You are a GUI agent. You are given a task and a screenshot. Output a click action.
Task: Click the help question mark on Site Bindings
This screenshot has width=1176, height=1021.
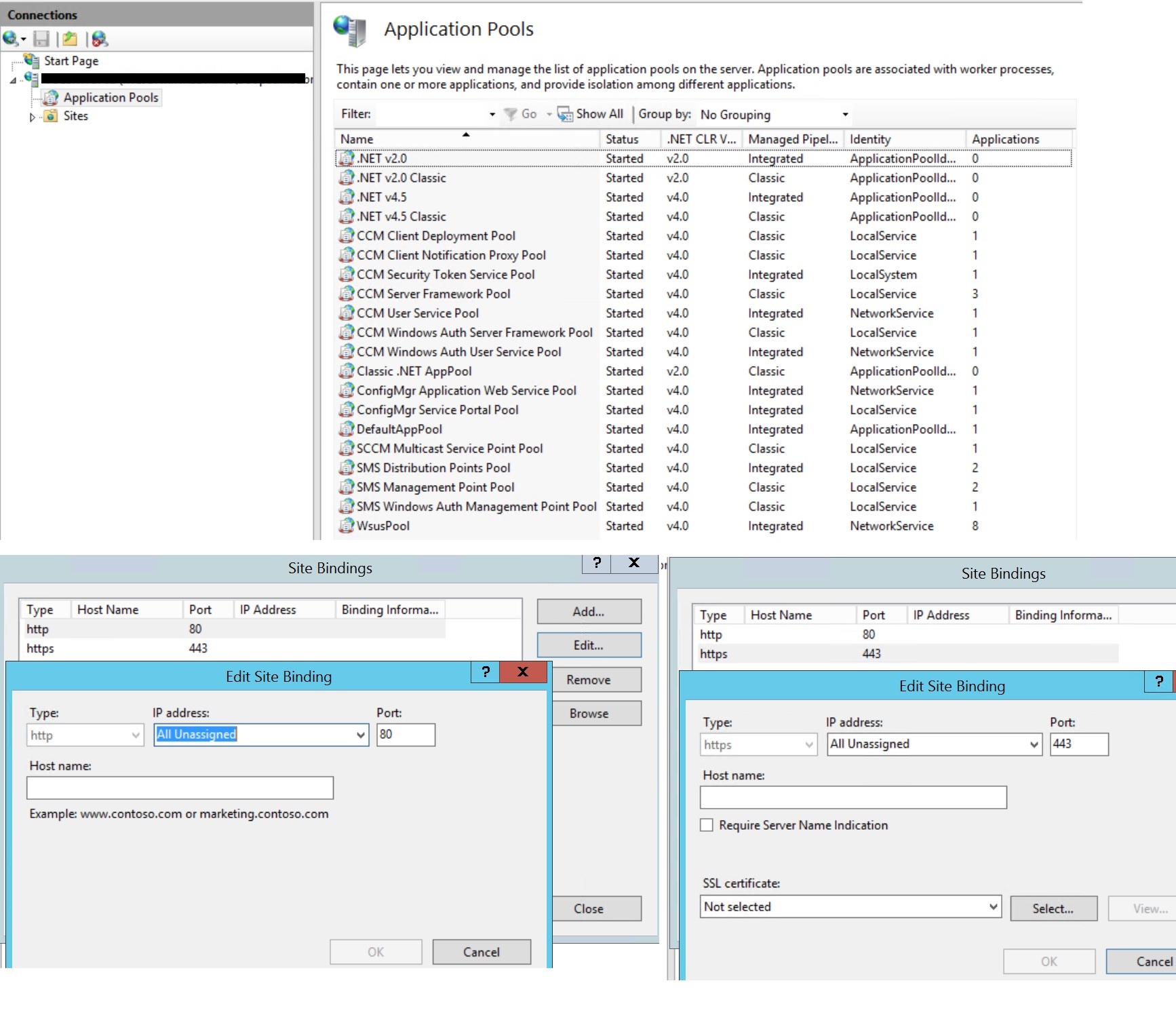coord(595,563)
